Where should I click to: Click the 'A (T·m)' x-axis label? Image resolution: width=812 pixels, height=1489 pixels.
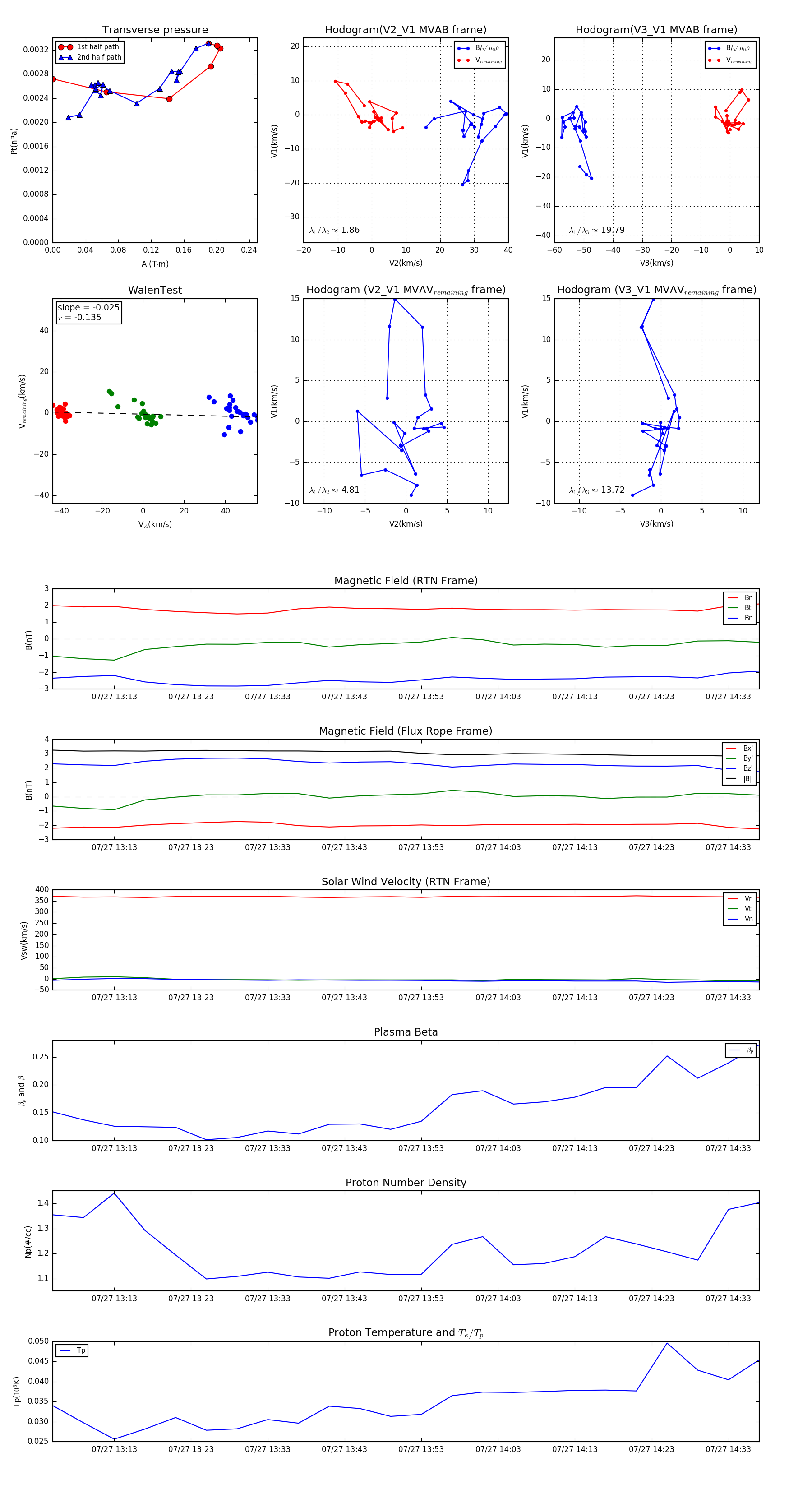pos(155,264)
